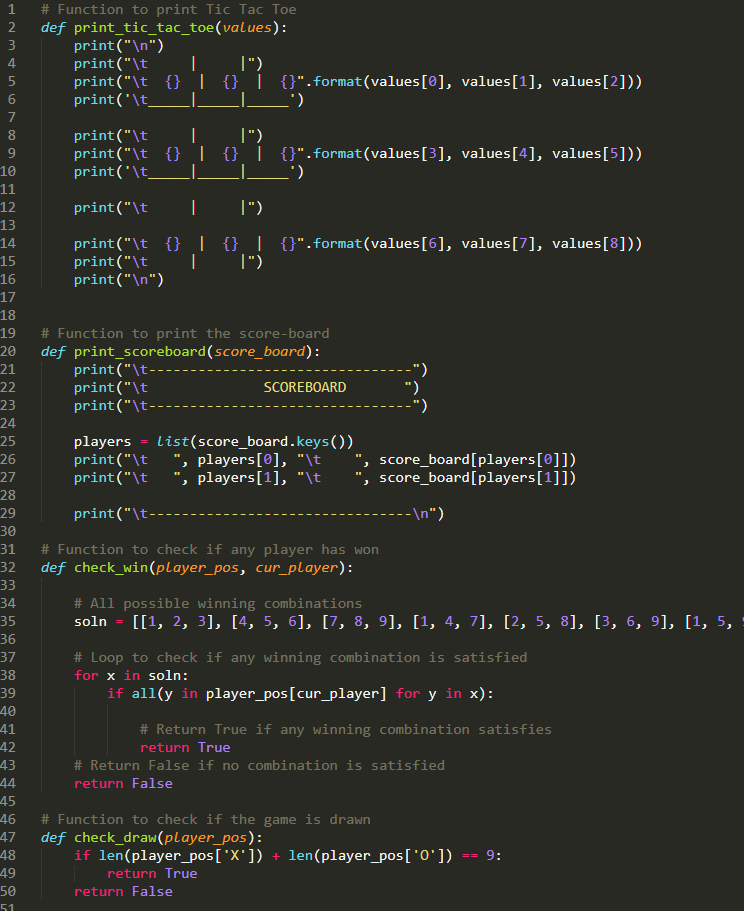
Task: Click the format call on line 5
Action: [x=338, y=82]
